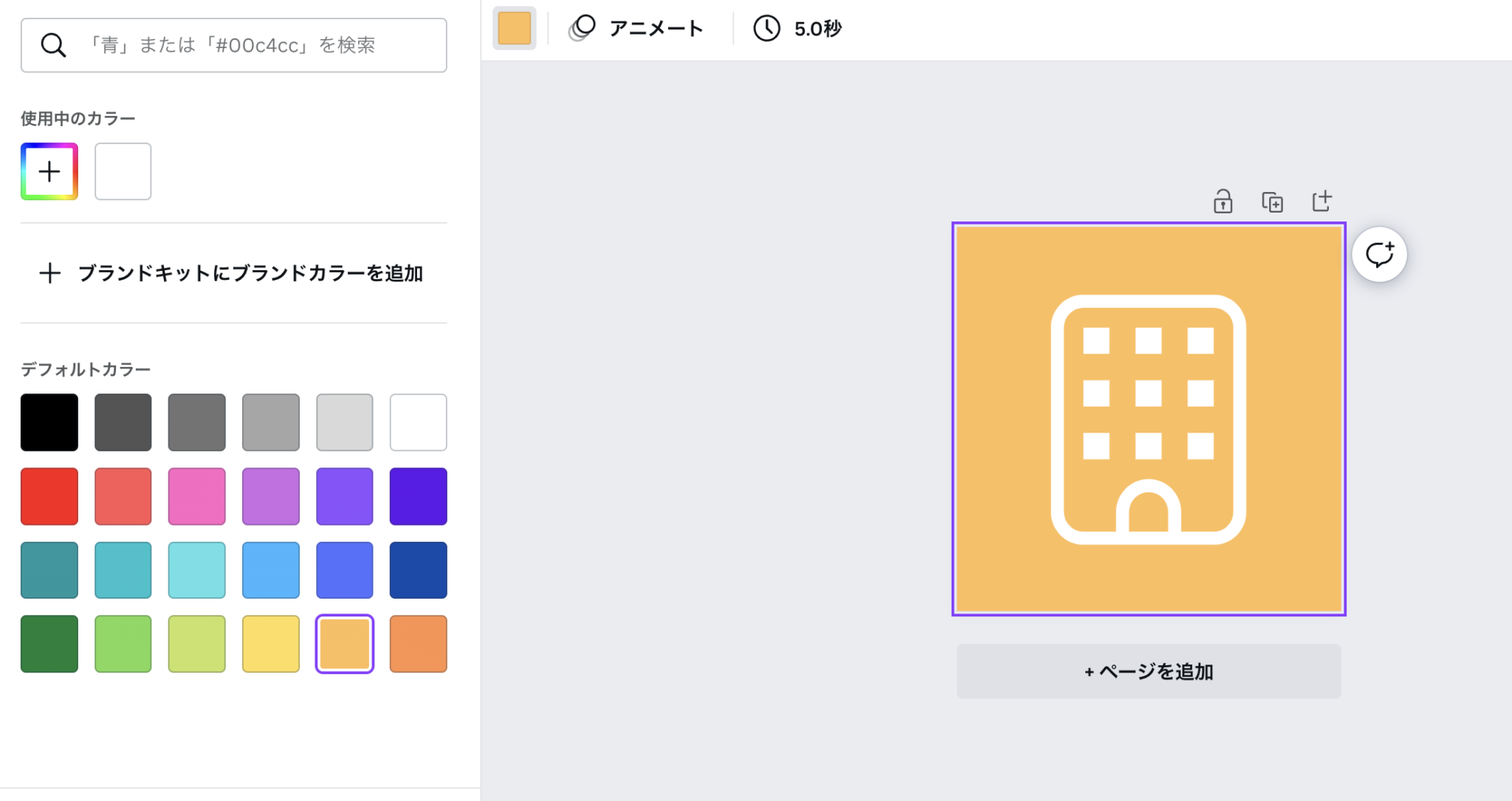Deselect the highlighted orange default color
The image size is (1512, 801).
click(x=344, y=643)
